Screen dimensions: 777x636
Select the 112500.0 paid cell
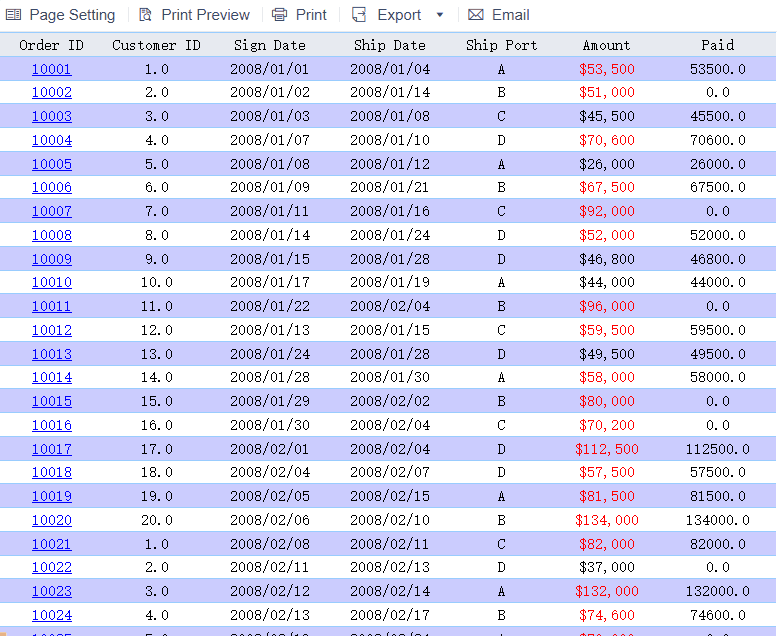(x=718, y=449)
